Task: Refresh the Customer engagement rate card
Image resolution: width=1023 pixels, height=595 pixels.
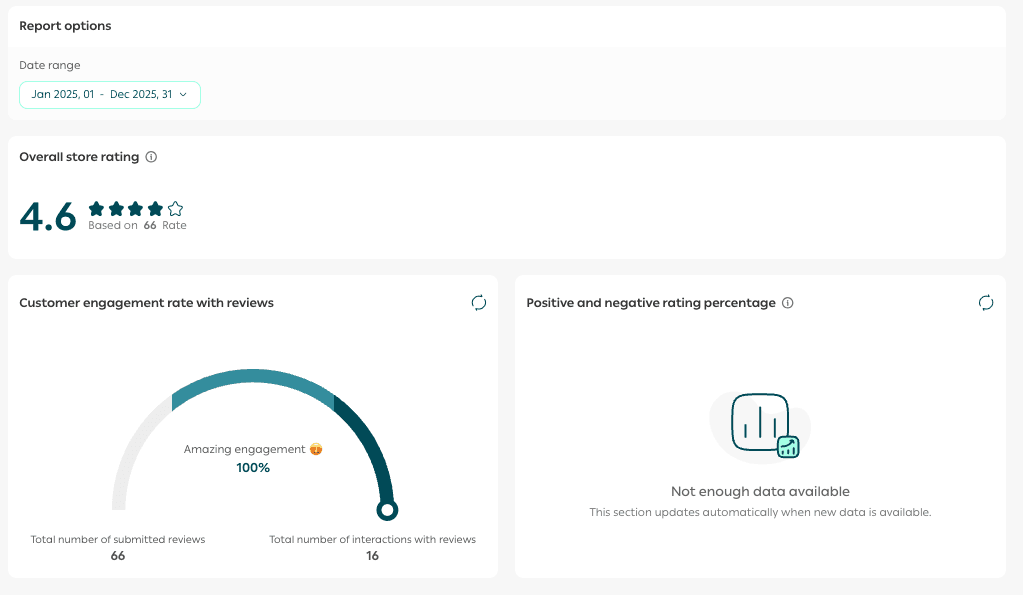Action: pos(479,303)
